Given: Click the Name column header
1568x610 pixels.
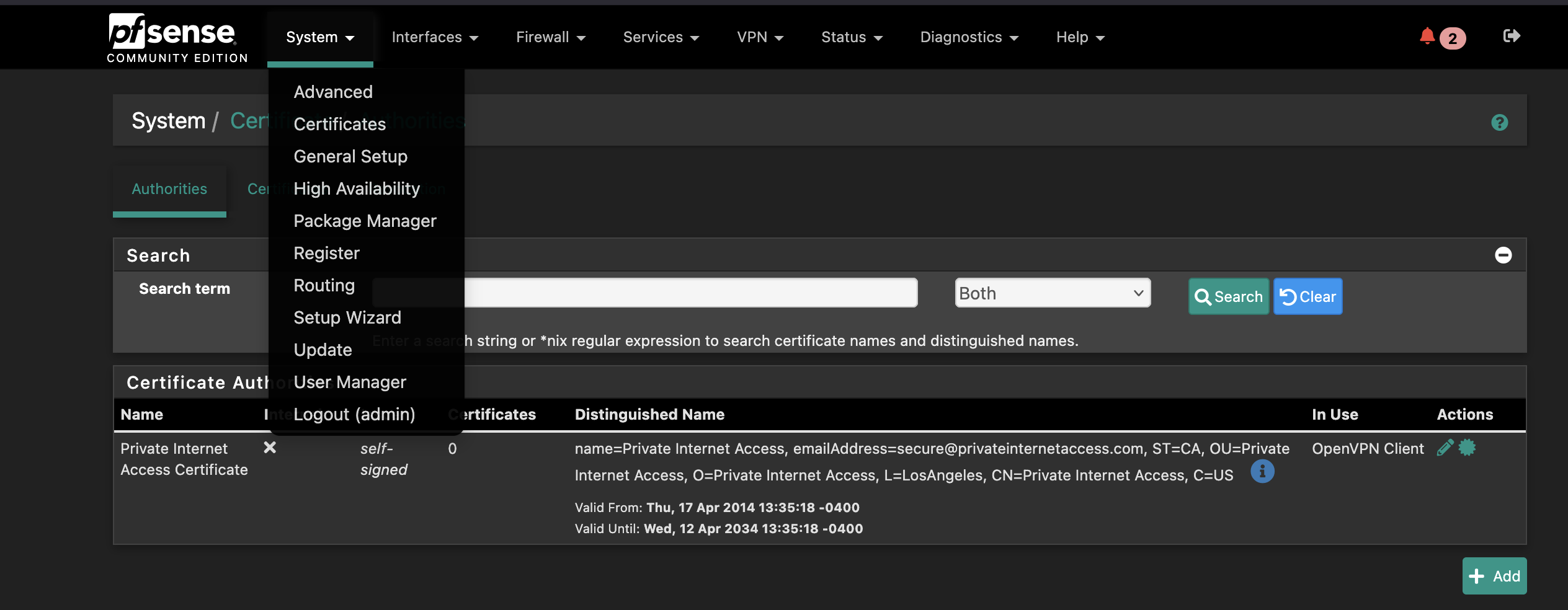Looking at the screenshot, I should point(142,414).
